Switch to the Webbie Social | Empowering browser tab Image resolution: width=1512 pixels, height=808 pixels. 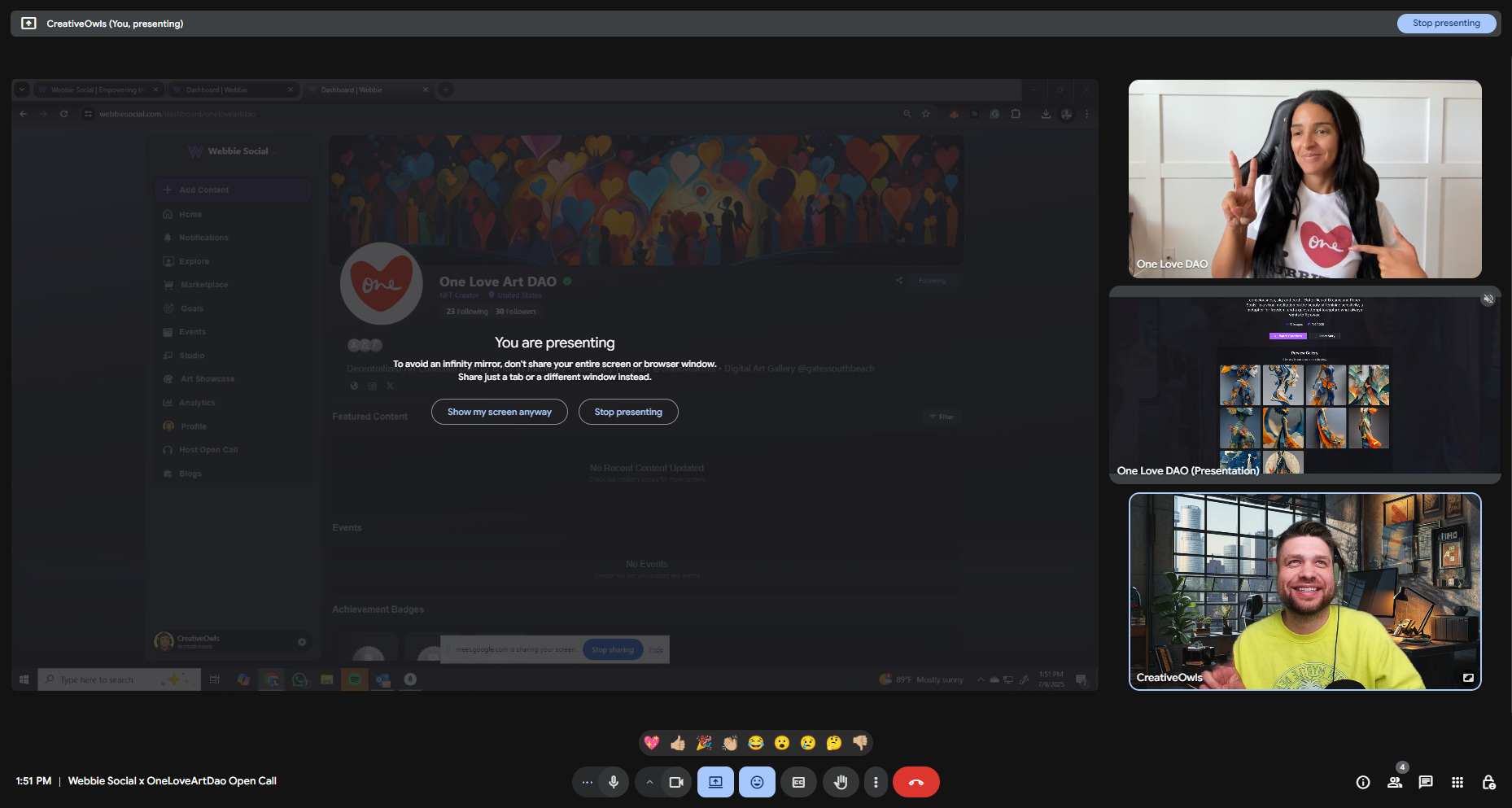98,90
